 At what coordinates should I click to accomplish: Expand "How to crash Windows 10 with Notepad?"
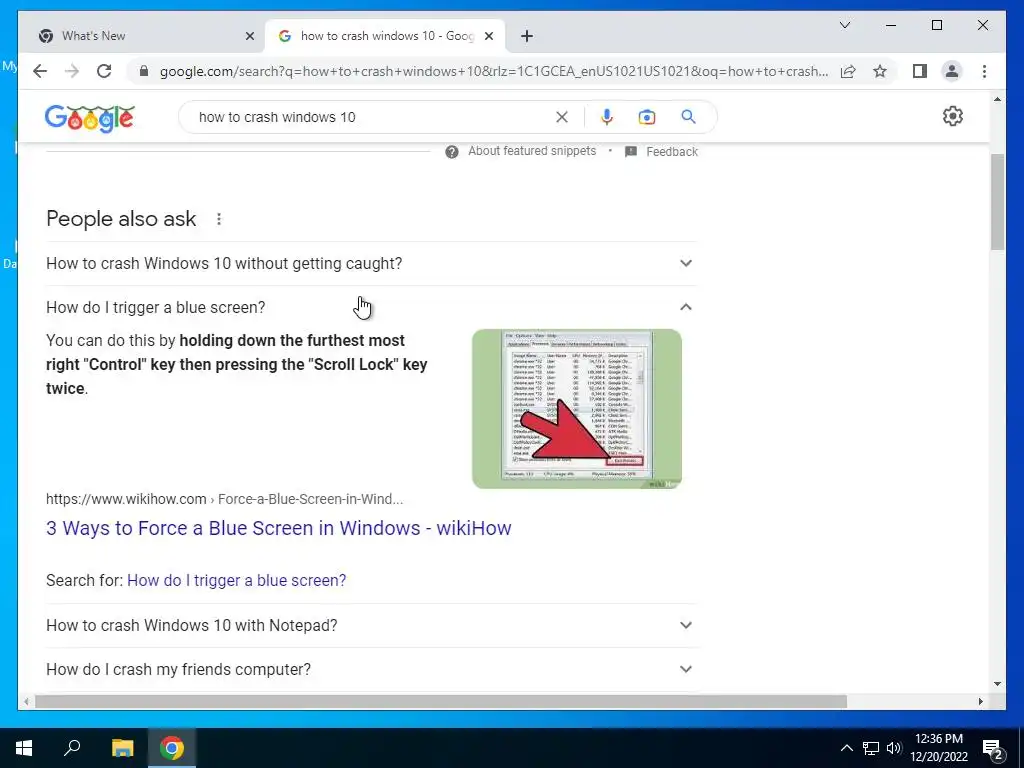pos(371,625)
